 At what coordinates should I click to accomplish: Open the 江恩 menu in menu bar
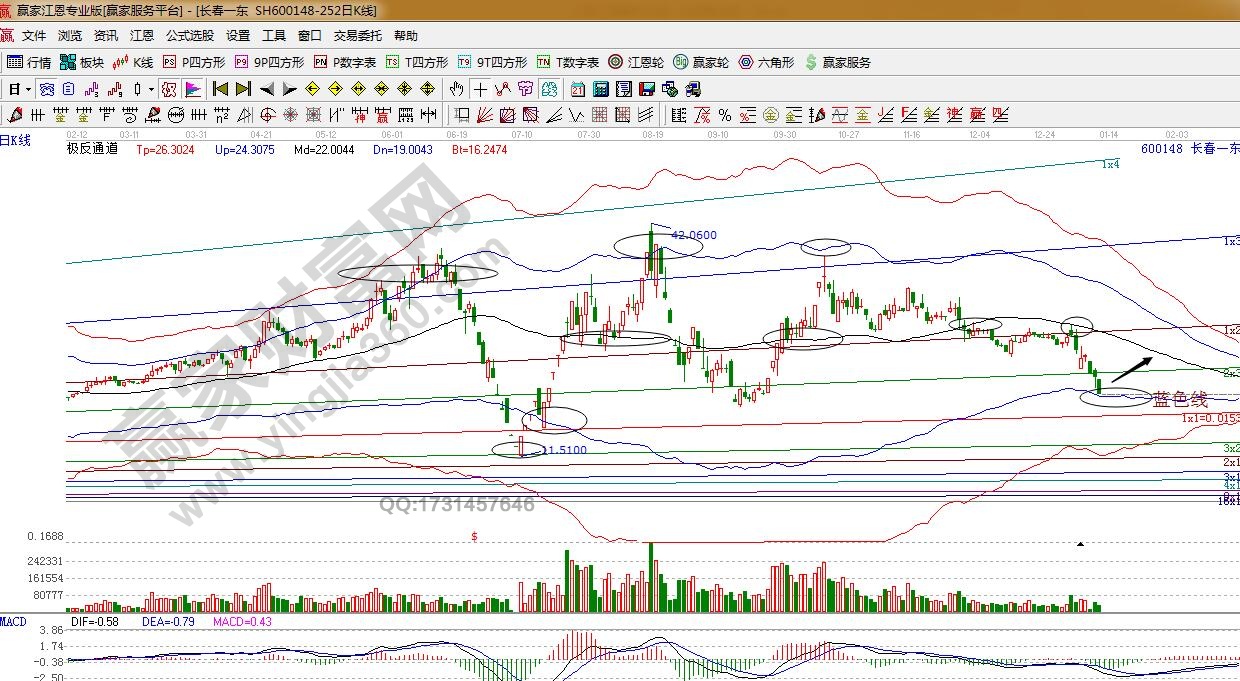click(141, 36)
